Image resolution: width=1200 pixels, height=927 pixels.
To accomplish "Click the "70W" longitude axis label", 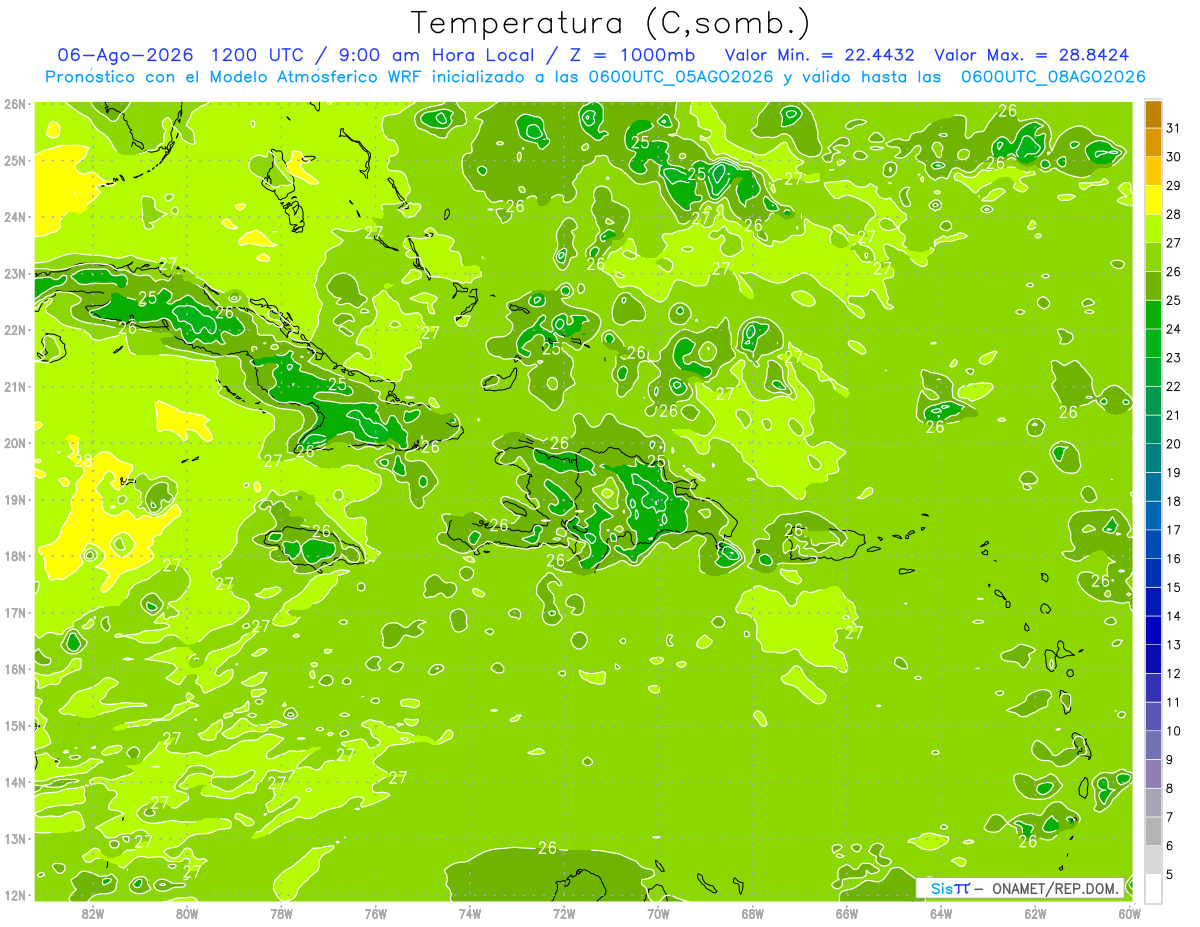I will (658, 912).
